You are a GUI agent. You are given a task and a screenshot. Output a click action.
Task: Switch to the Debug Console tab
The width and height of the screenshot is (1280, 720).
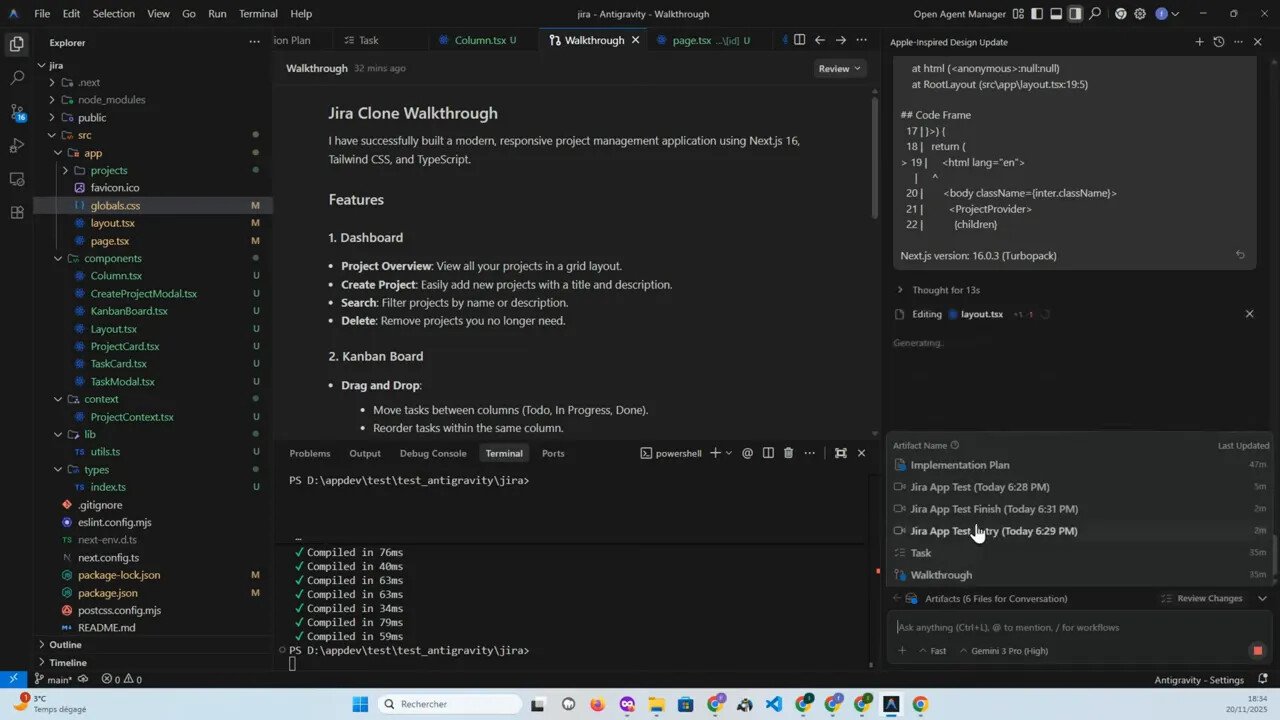coord(433,453)
